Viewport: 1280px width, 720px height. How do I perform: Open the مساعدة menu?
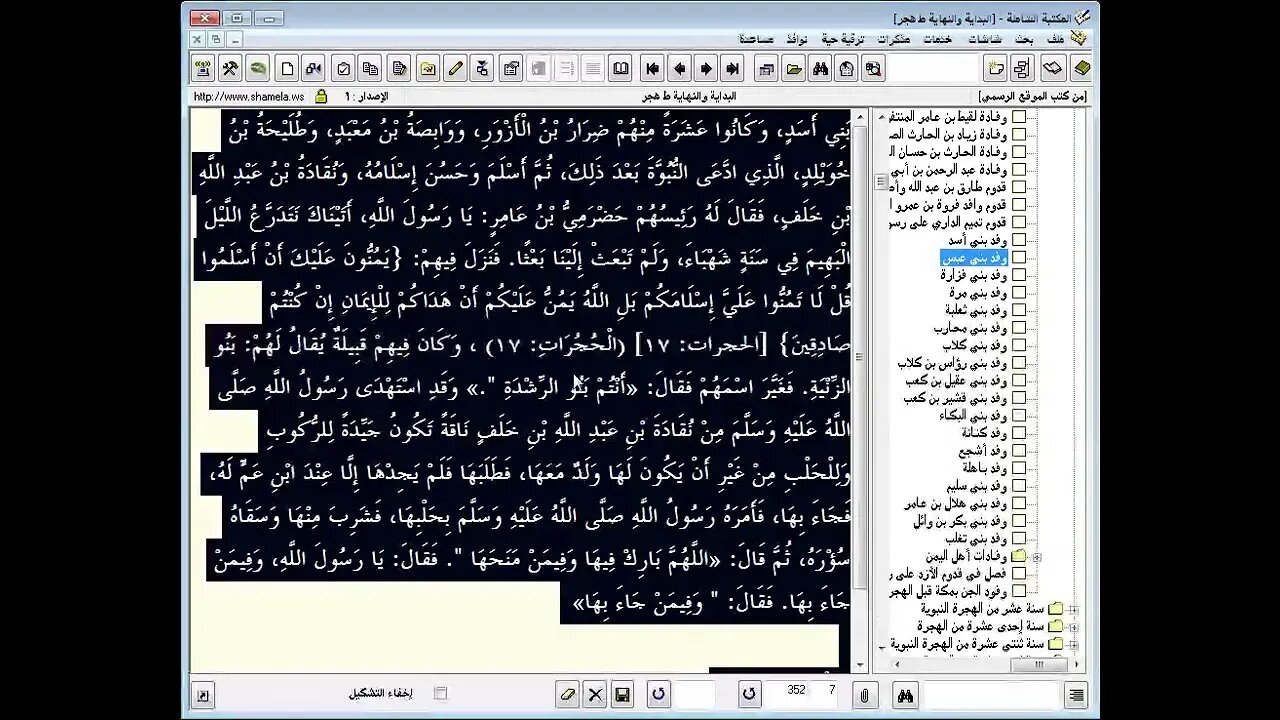[755, 39]
